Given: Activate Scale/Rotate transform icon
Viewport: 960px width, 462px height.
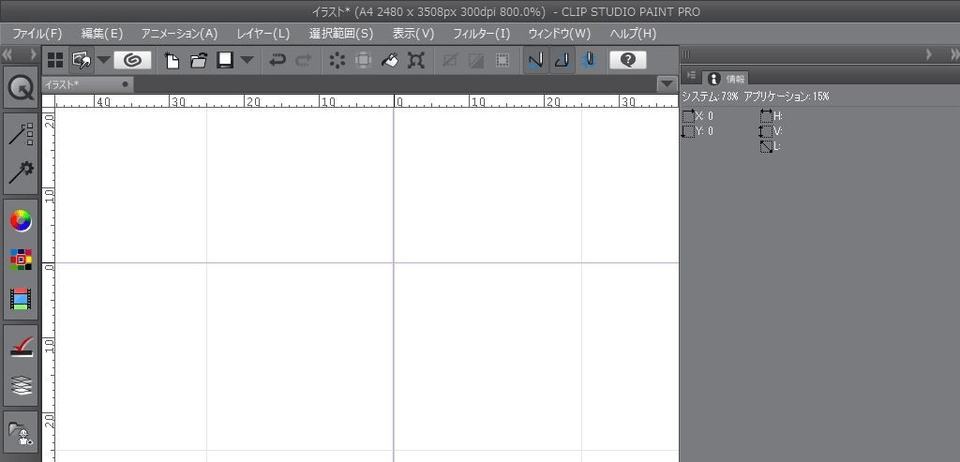Looking at the screenshot, I should [416, 60].
